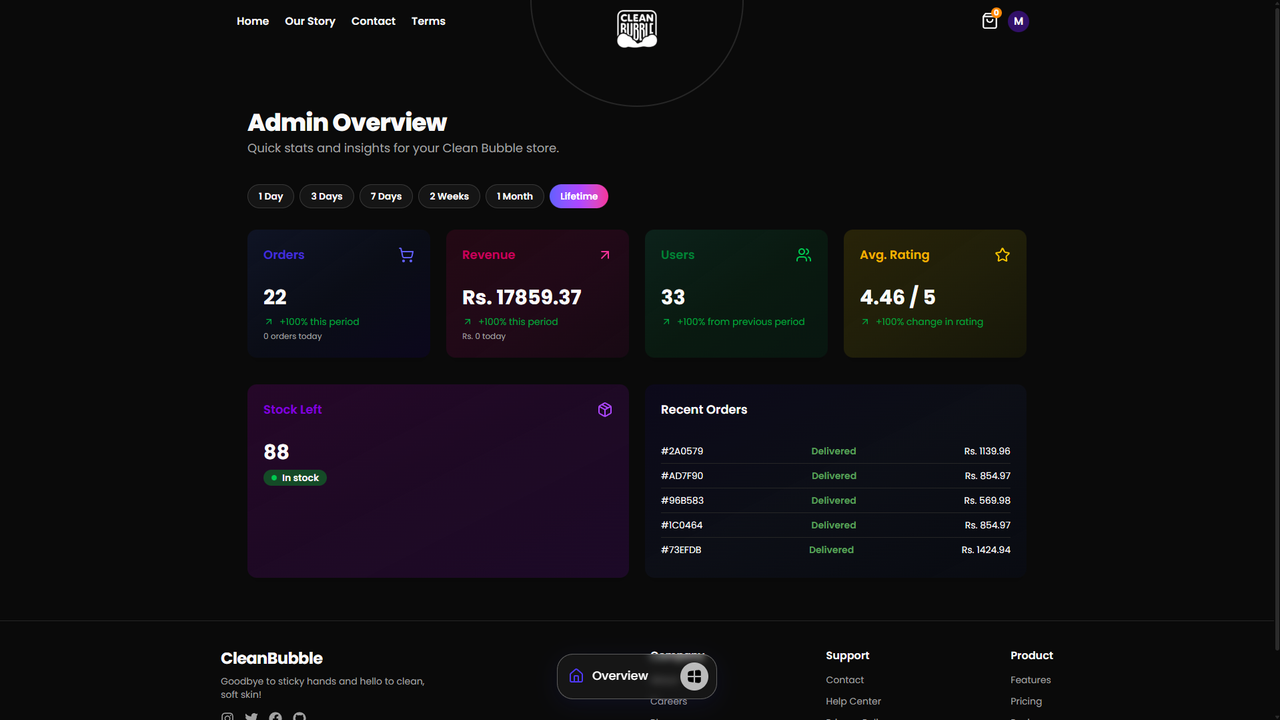1280x720 pixels.
Task: Click the Users card people icon
Action: coord(804,255)
